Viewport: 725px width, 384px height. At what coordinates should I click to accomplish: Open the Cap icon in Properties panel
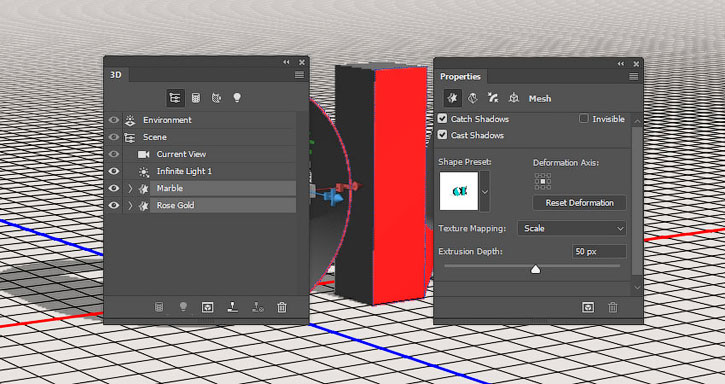[x=493, y=98]
